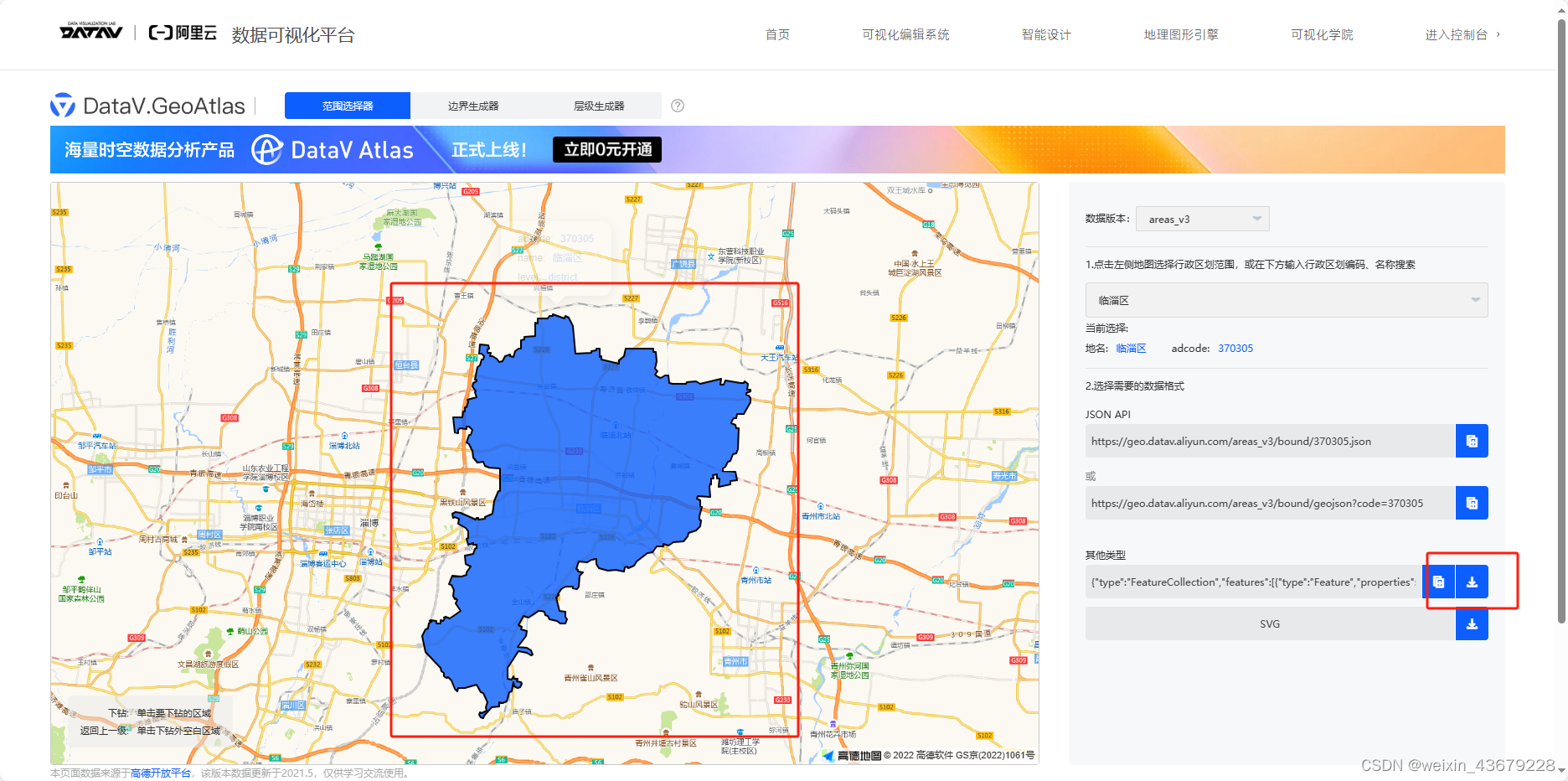Viewport: 1568px width, 781px height.
Task: Click the 邹平站 station marker on map
Action: point(100,547)
